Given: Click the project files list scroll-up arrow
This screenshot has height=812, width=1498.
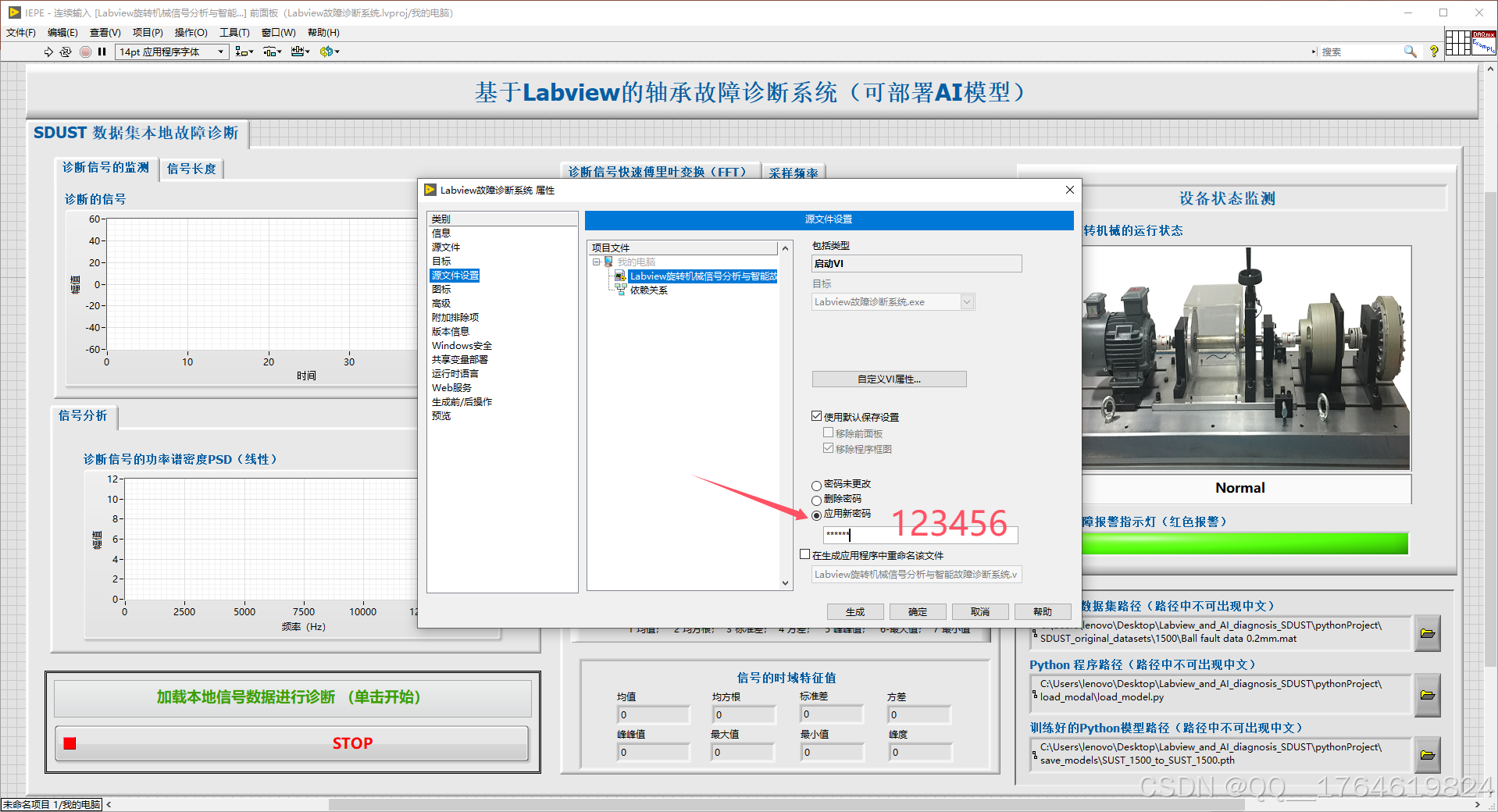Looking at the screenshot, I should tap(785, 248).
